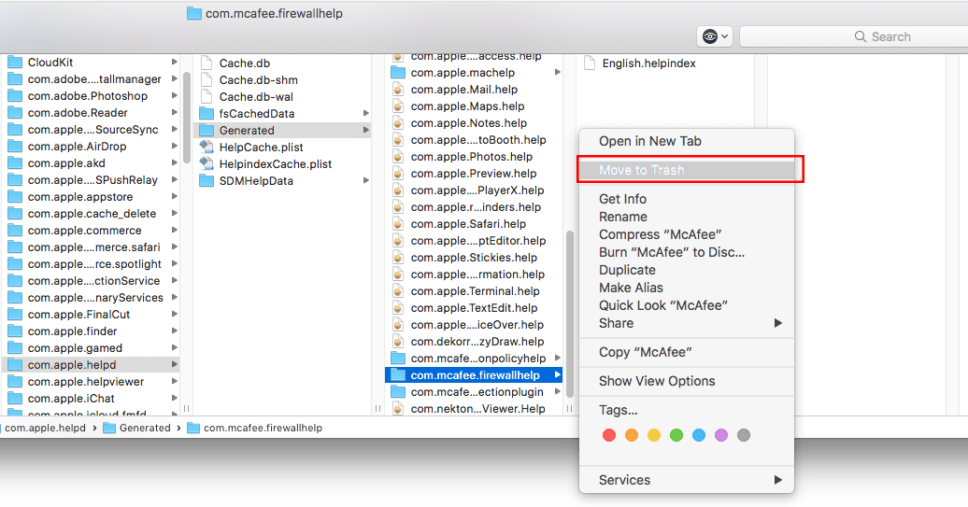Click the com.apple.commerce folder icon
Image resolution: width=968 pixels, height=507 pixels.
pos(15,230)
